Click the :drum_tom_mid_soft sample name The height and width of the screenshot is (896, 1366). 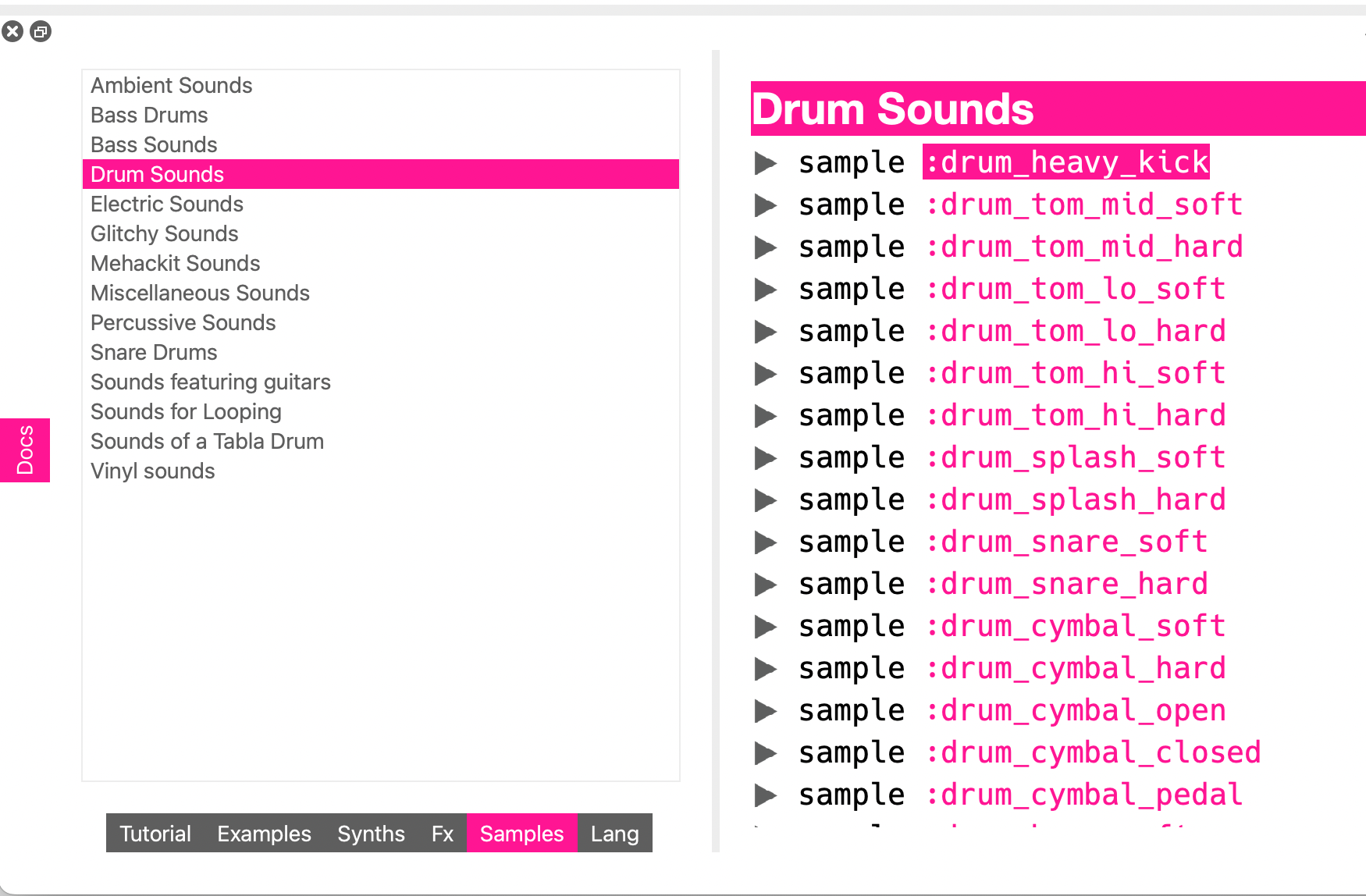(1084, 204)
